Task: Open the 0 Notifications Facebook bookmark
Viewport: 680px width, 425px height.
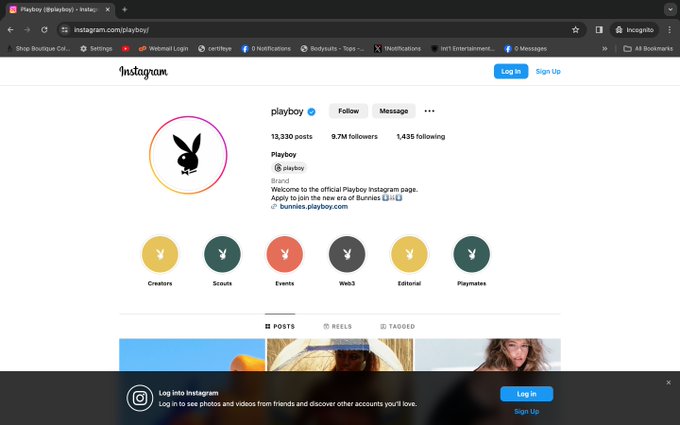Action: [266, 49]
